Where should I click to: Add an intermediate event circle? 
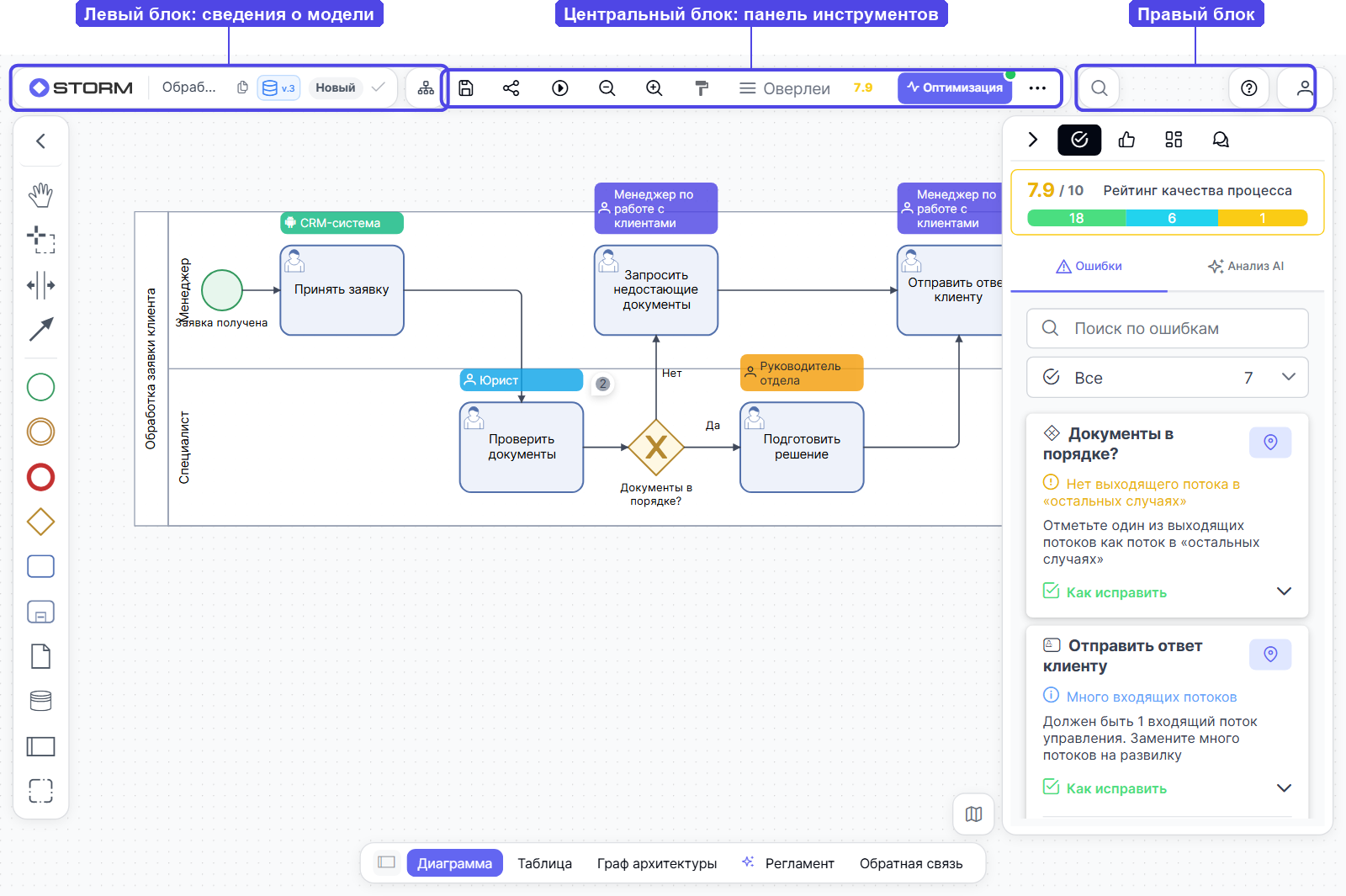coord(40,432)
